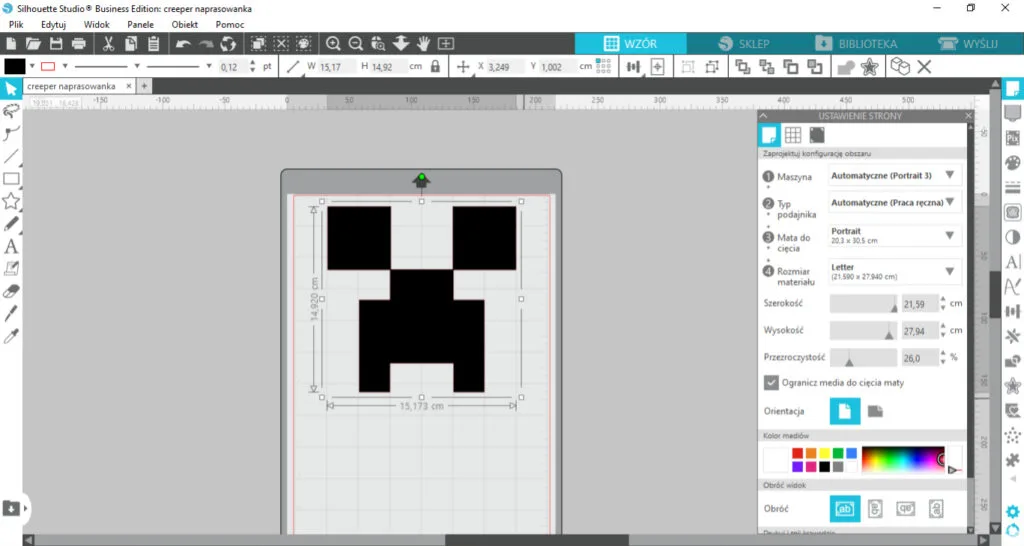Viewport: 1024px width, 546px height.
Task: Select the Line drawing tool
Action: point(11,156)
